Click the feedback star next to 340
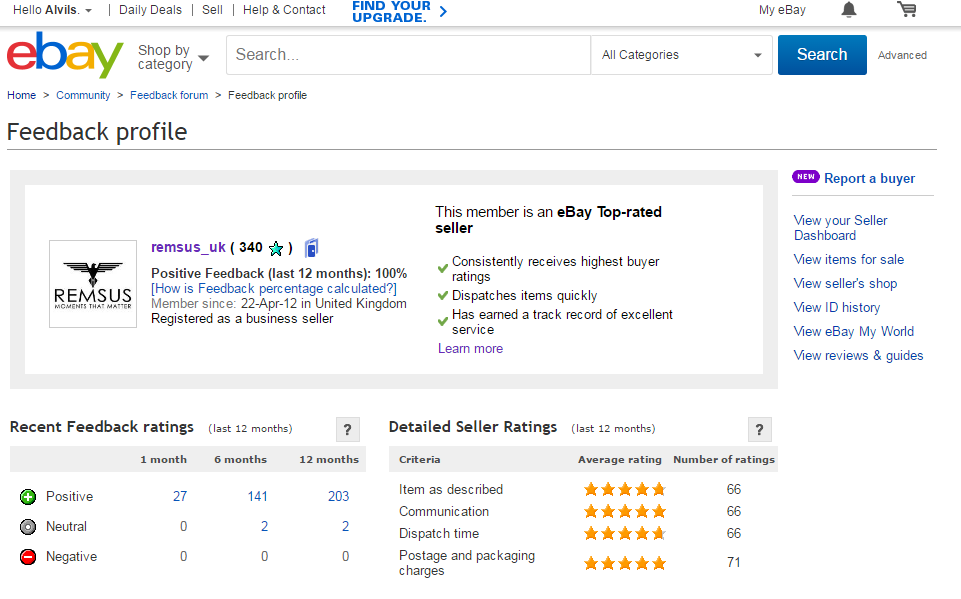The width and height of the screenshot is (961, 599). tap(276, 248)
